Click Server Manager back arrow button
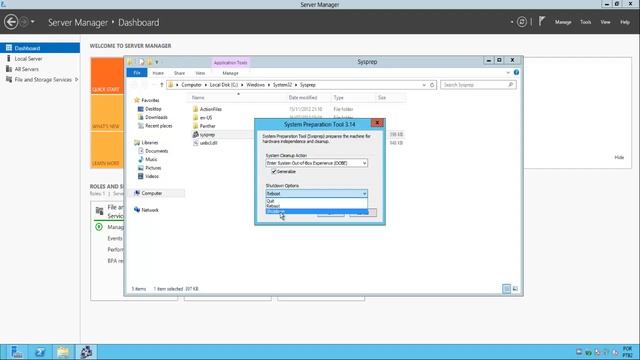 tap(11, 22)
